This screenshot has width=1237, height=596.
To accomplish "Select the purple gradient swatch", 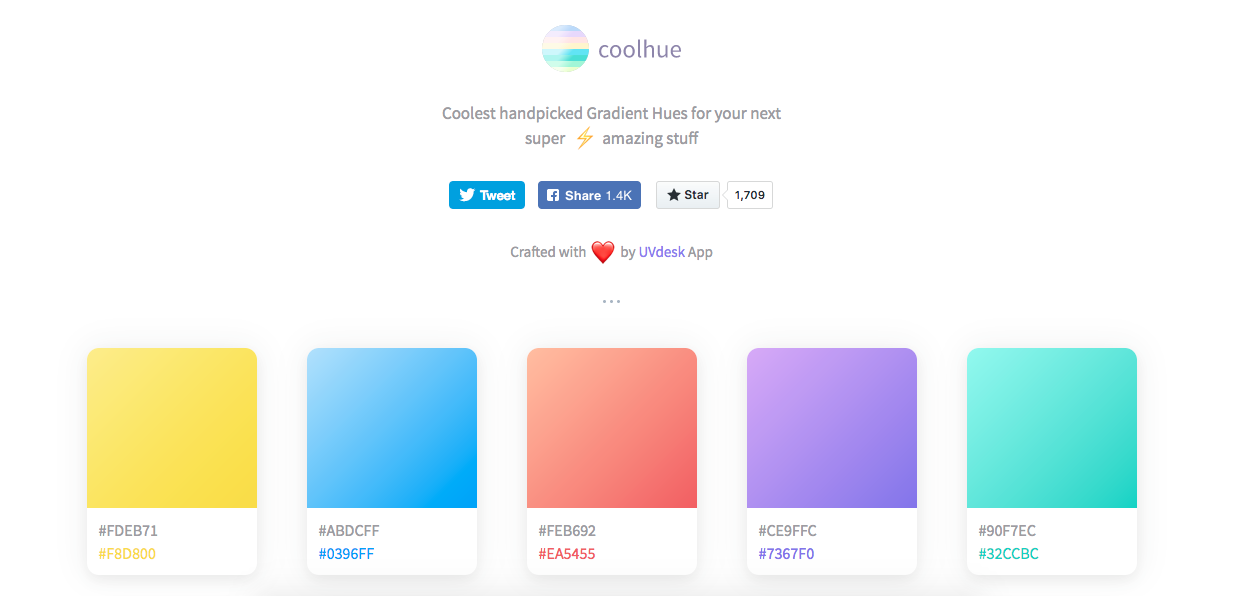I will (832, 428).
